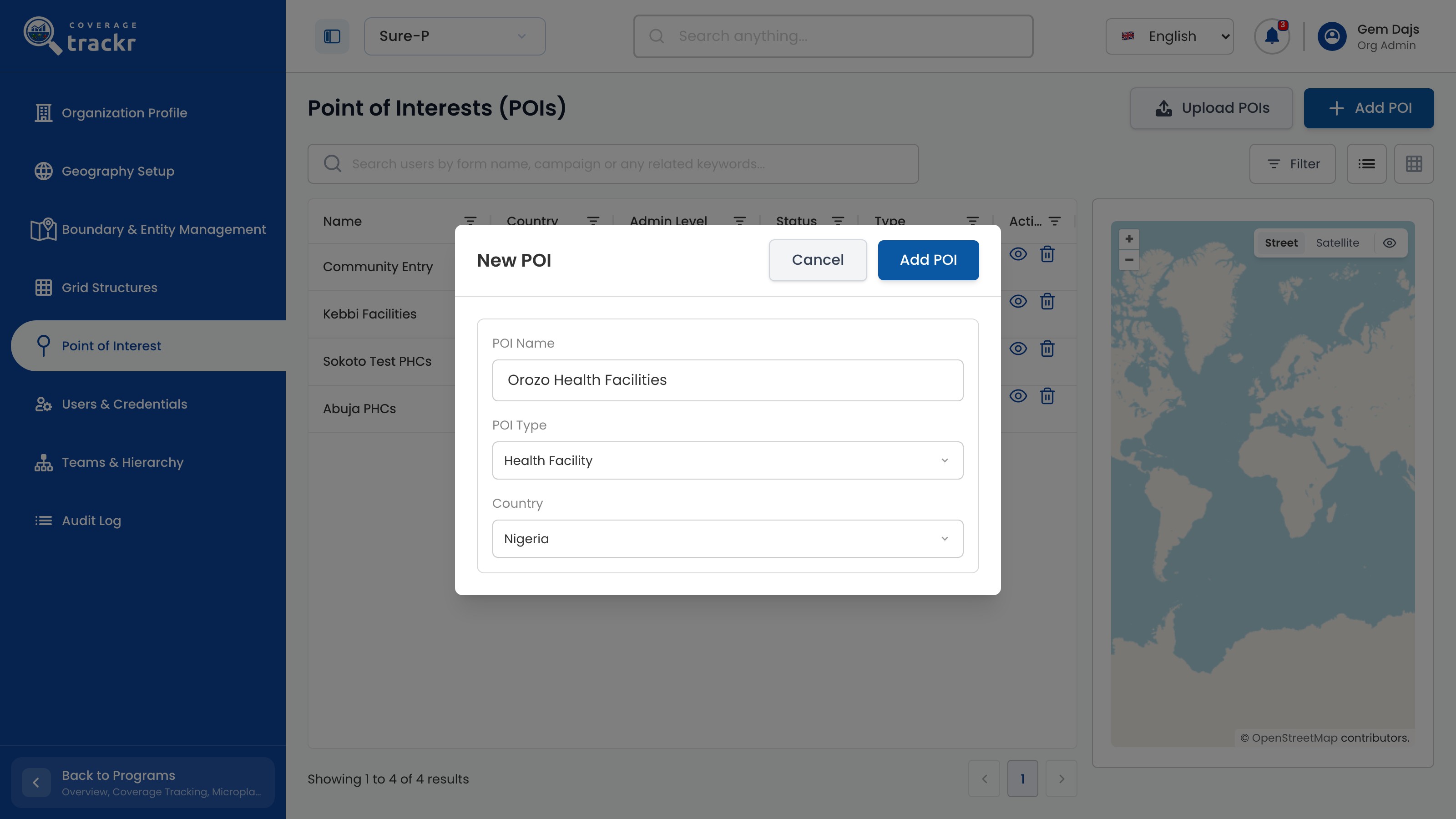Viewport: 1456px width, 819px height.
Task: Click the Sokoto Test PHCs name cell
Action: point(377,362)
